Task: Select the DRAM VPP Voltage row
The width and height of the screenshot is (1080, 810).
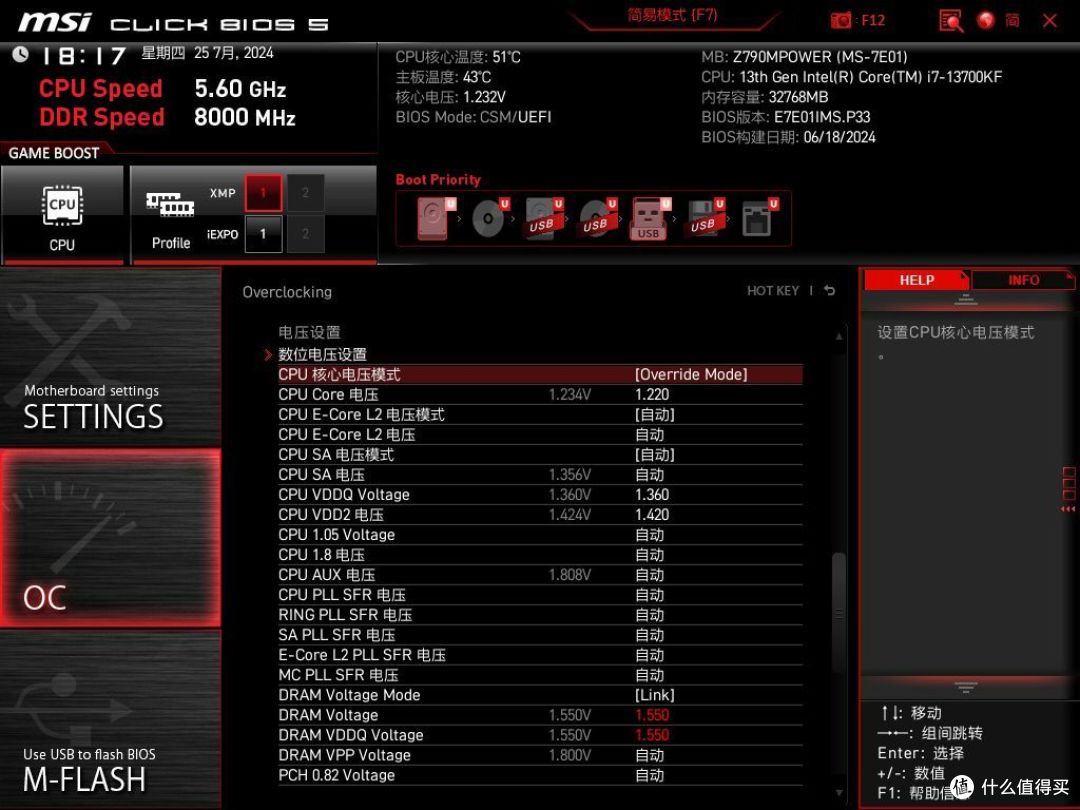Action: point(540,755)
